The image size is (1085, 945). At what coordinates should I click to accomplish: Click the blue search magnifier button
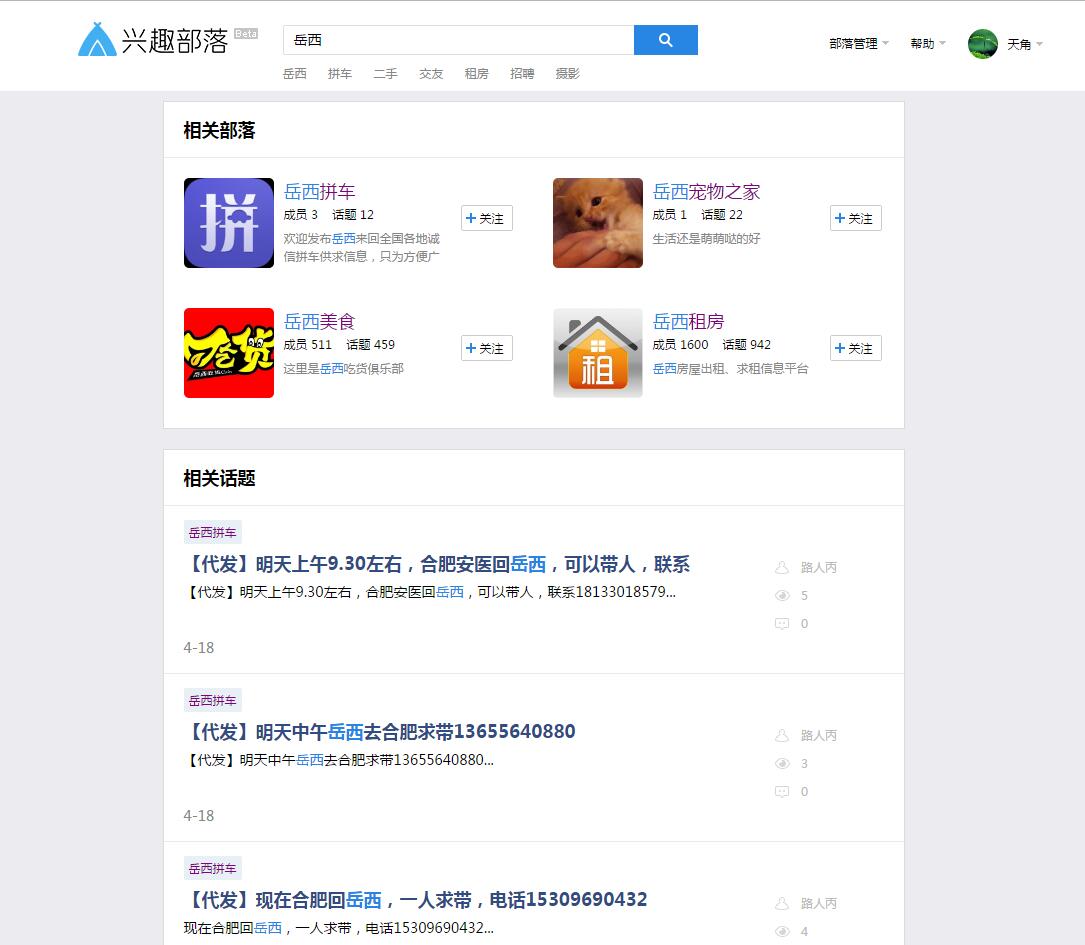click(x=666, y=40)
